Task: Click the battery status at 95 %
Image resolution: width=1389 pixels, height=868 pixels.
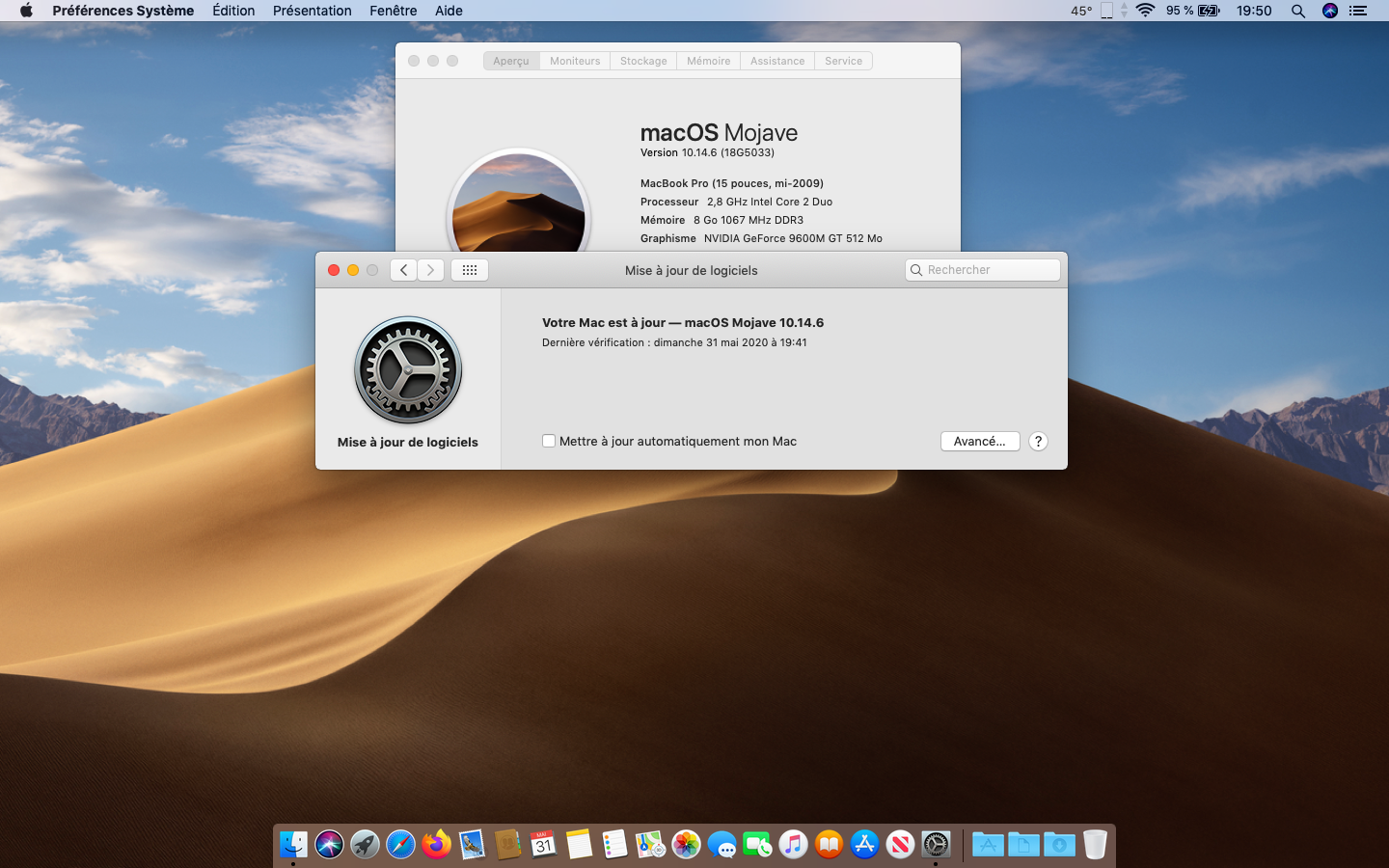Action: pos(1193,11)
